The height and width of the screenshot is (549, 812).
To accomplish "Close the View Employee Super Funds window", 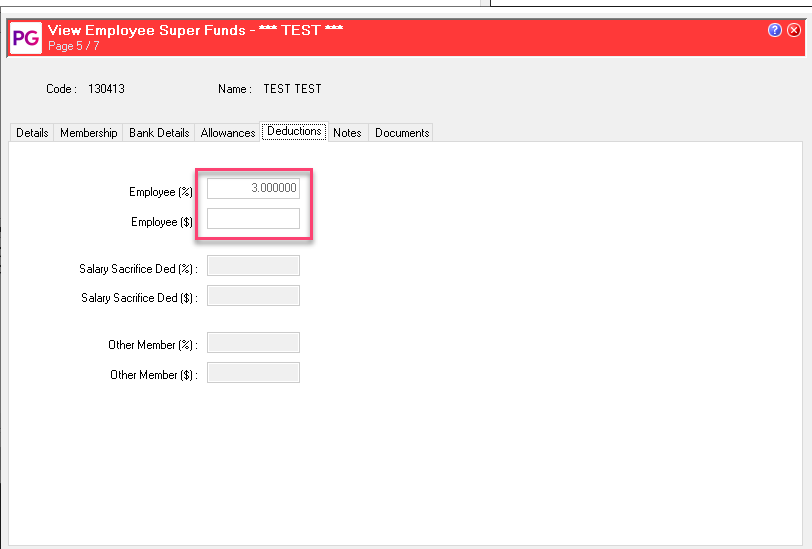I will click(x=794, y=30).
